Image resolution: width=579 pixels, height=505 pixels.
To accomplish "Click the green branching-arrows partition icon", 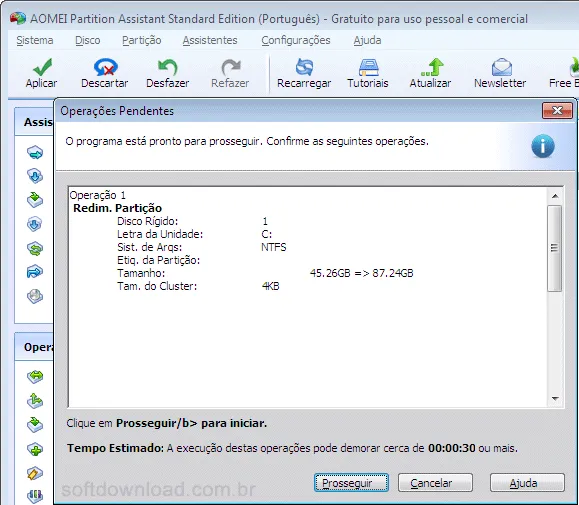I will point(35,401).
